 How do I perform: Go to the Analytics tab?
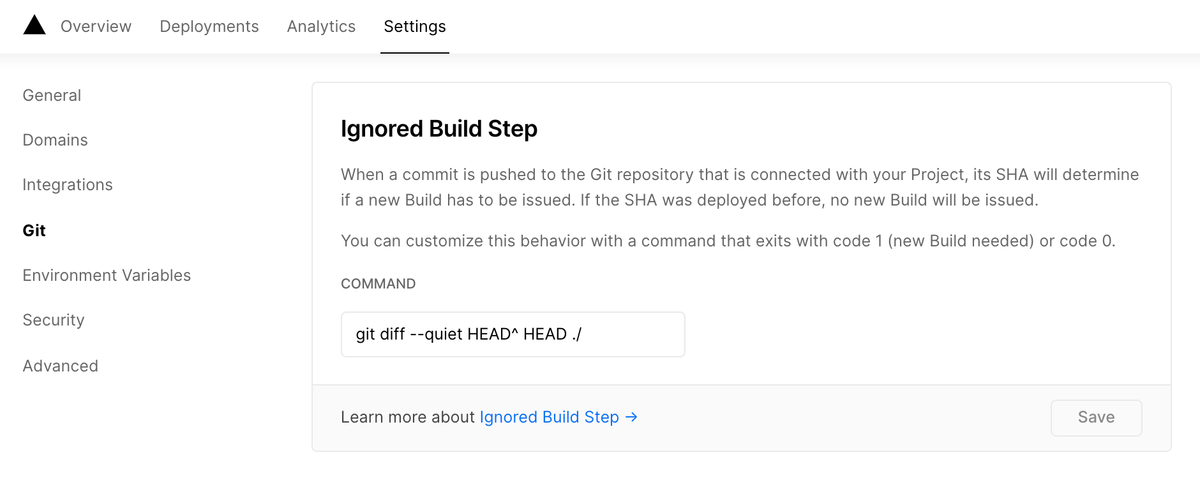coord(321,27)
